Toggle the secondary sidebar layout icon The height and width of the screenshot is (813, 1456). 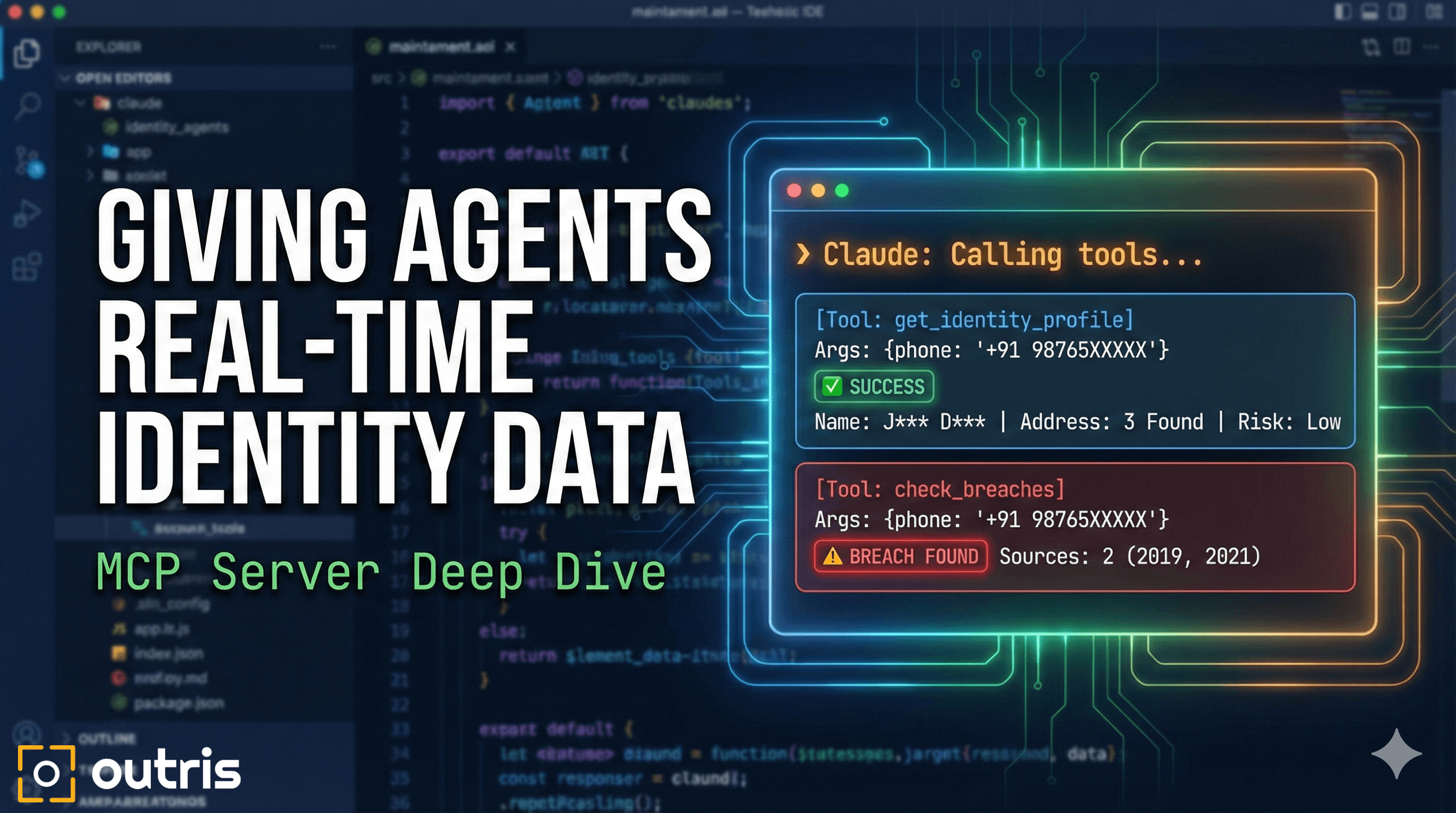pos(1397,12)
